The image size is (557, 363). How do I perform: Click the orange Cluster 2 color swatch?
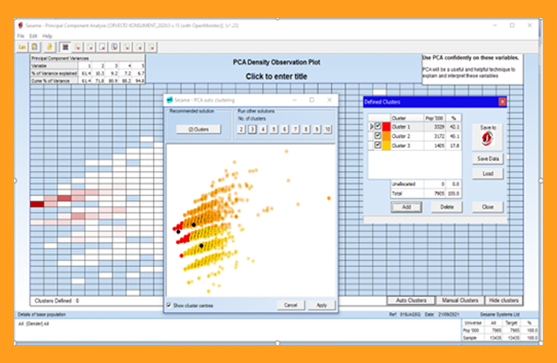point(386,136)
